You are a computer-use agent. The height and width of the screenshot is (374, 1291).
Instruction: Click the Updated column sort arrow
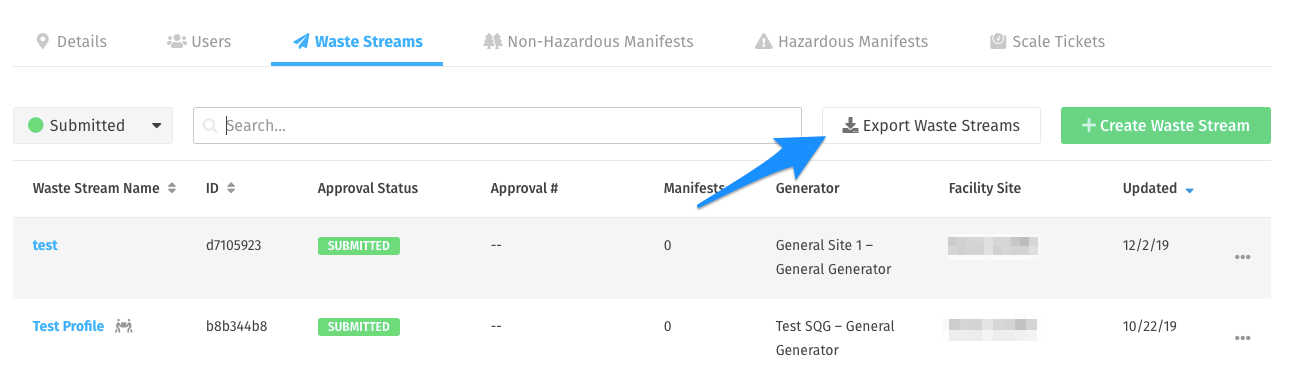1189,190
